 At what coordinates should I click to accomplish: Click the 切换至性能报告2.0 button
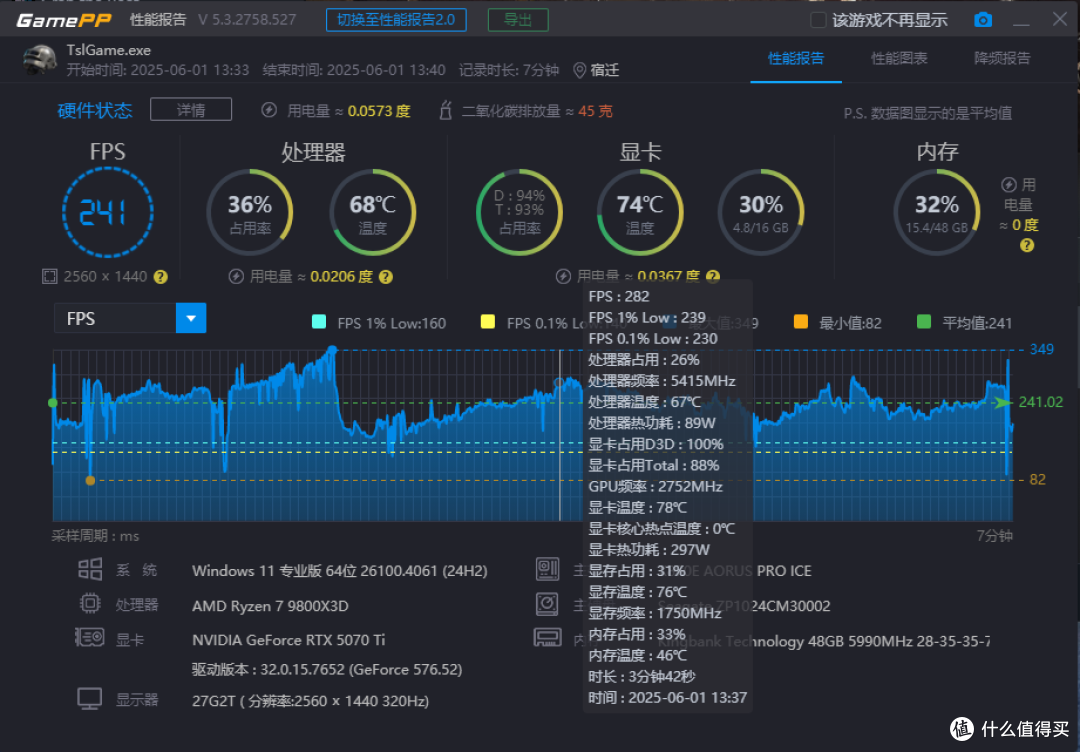396,20
